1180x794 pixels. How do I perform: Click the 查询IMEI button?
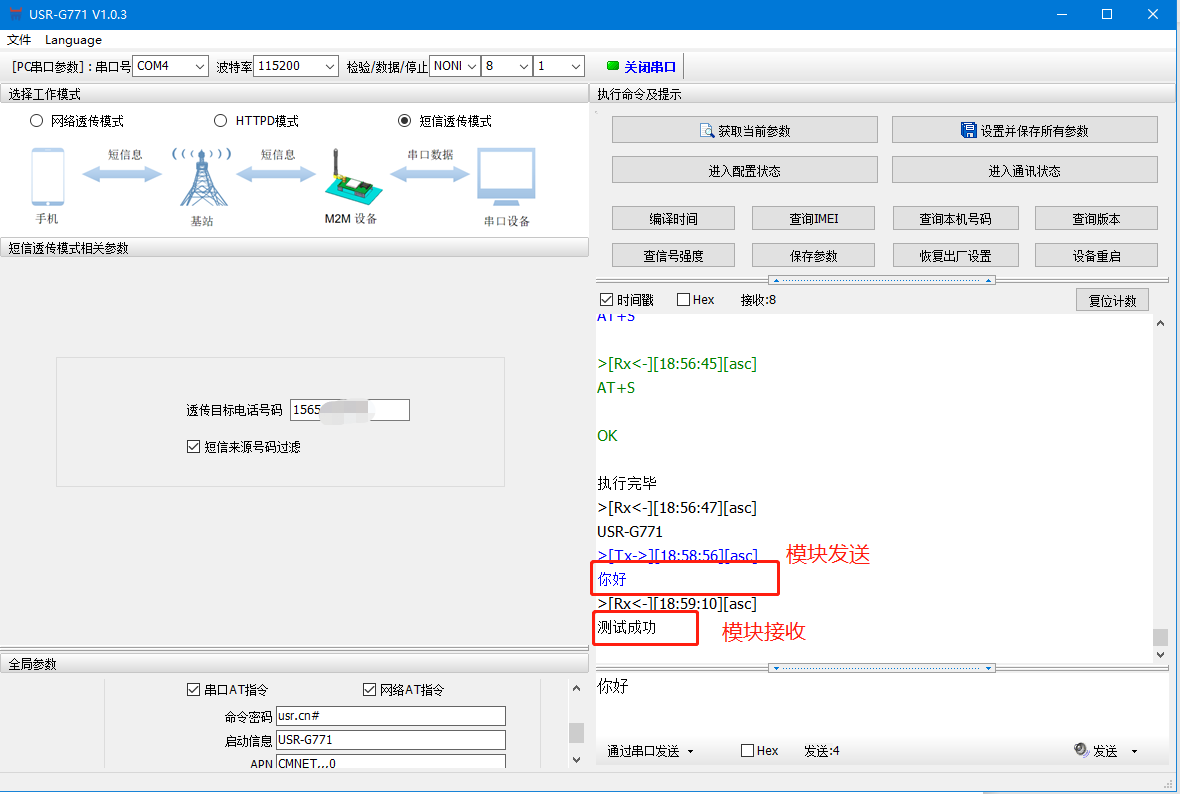point(813,218)
